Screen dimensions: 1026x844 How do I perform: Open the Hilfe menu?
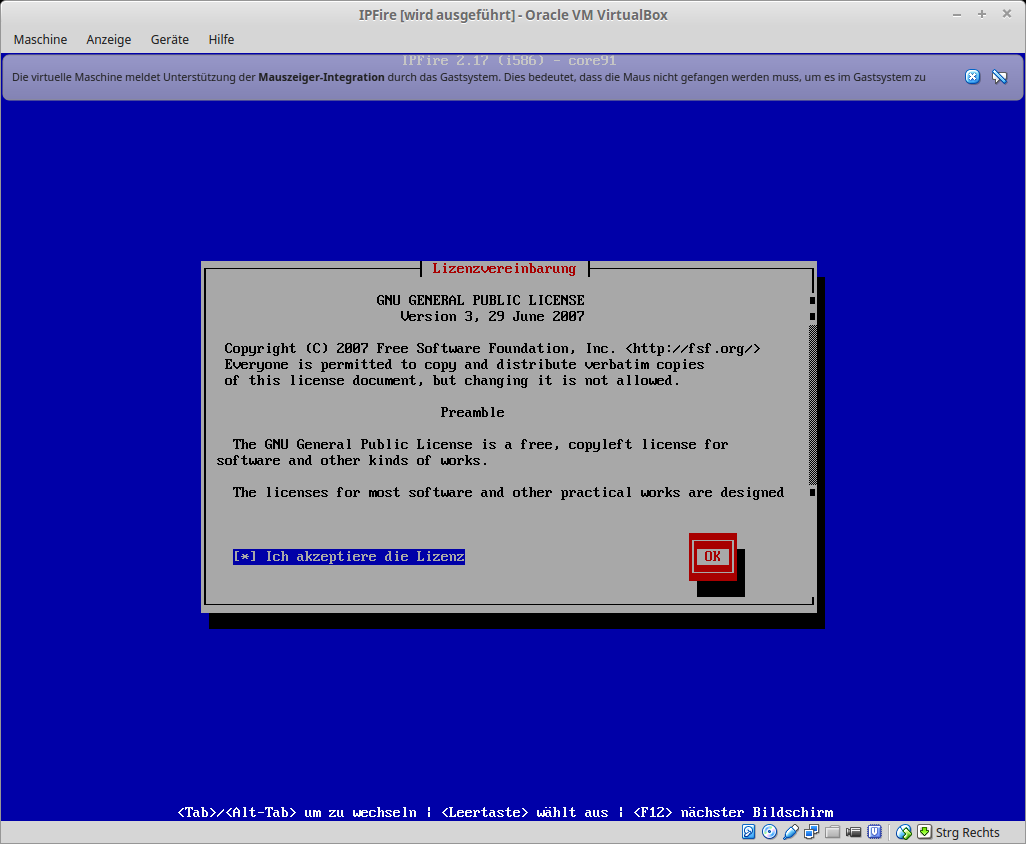pos(221,39)
